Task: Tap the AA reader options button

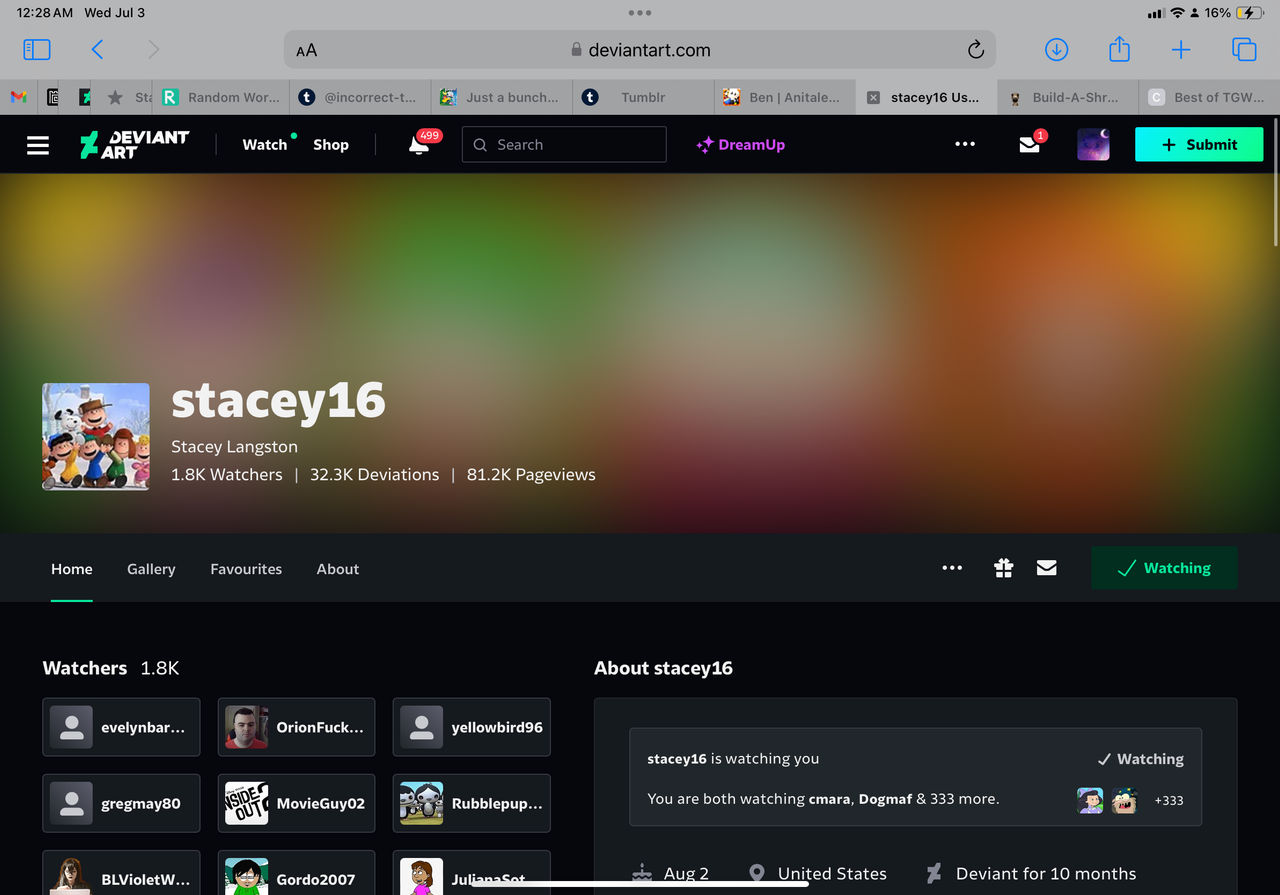Action: [x=306, y=50]
